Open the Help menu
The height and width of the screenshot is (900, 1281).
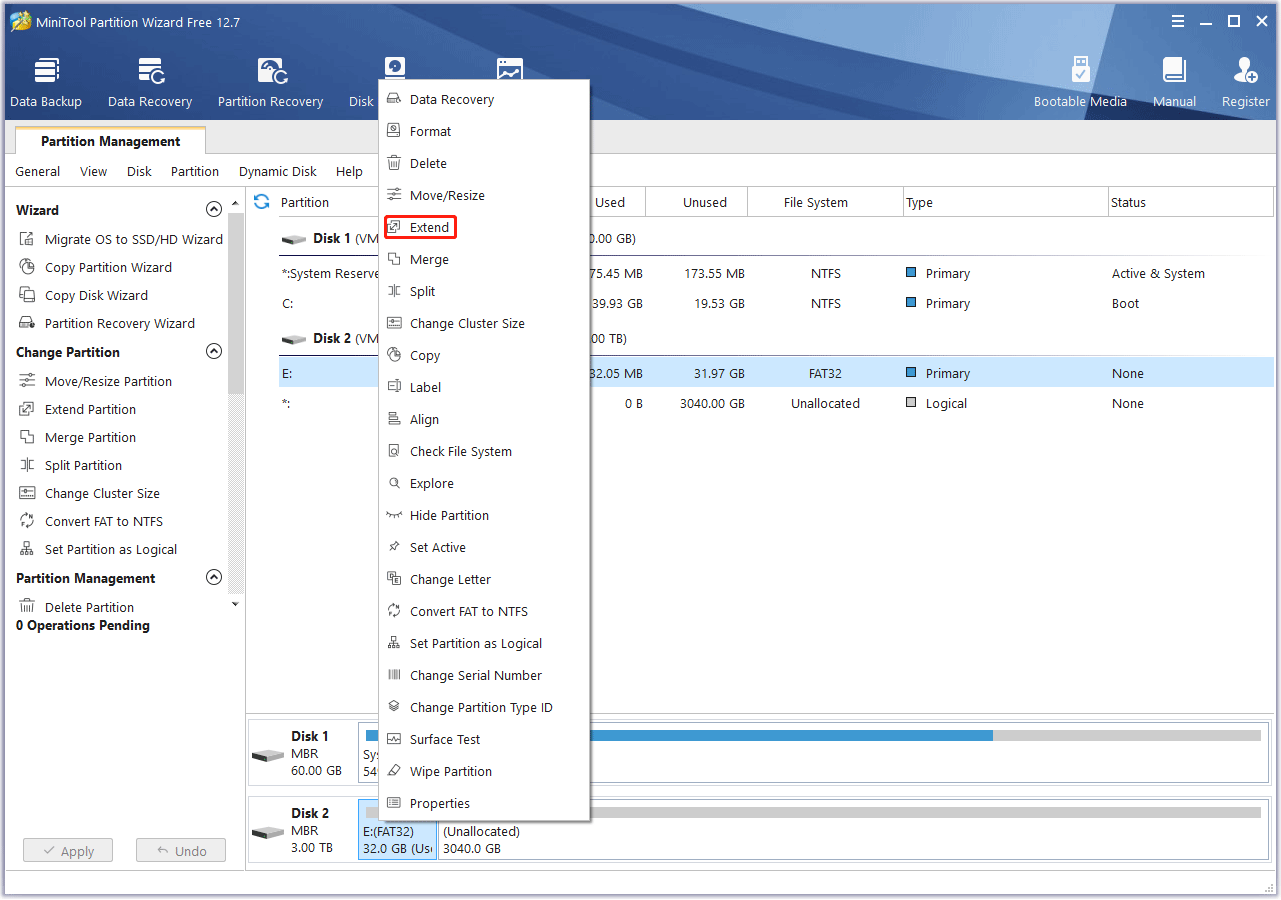(x=349, y=171)
